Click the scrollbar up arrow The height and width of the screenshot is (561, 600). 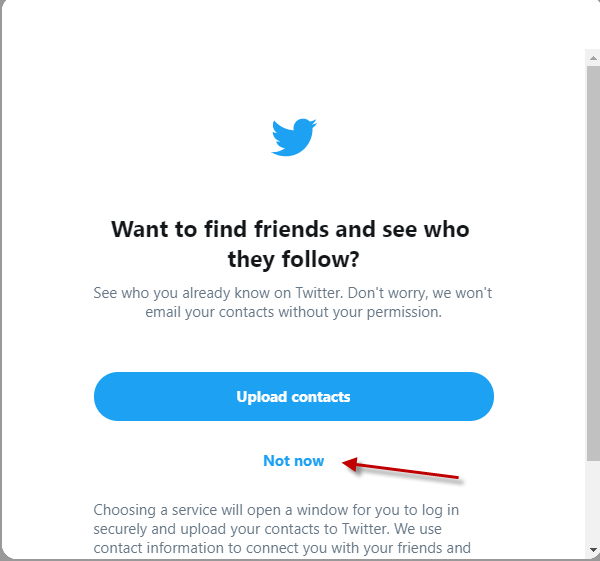click(x=593, y=58)
